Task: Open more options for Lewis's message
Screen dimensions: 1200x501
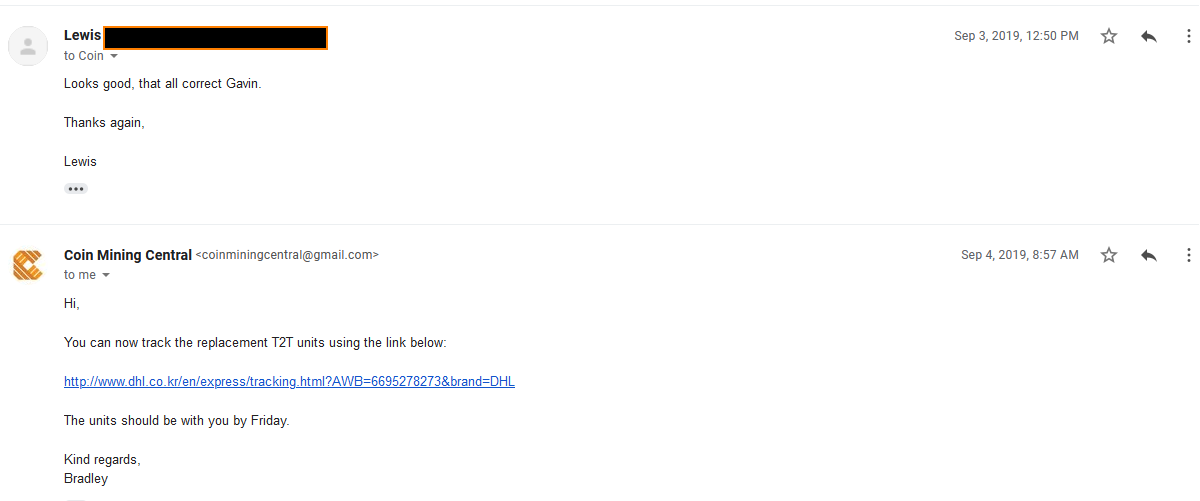Action: tap(1188, 36)
